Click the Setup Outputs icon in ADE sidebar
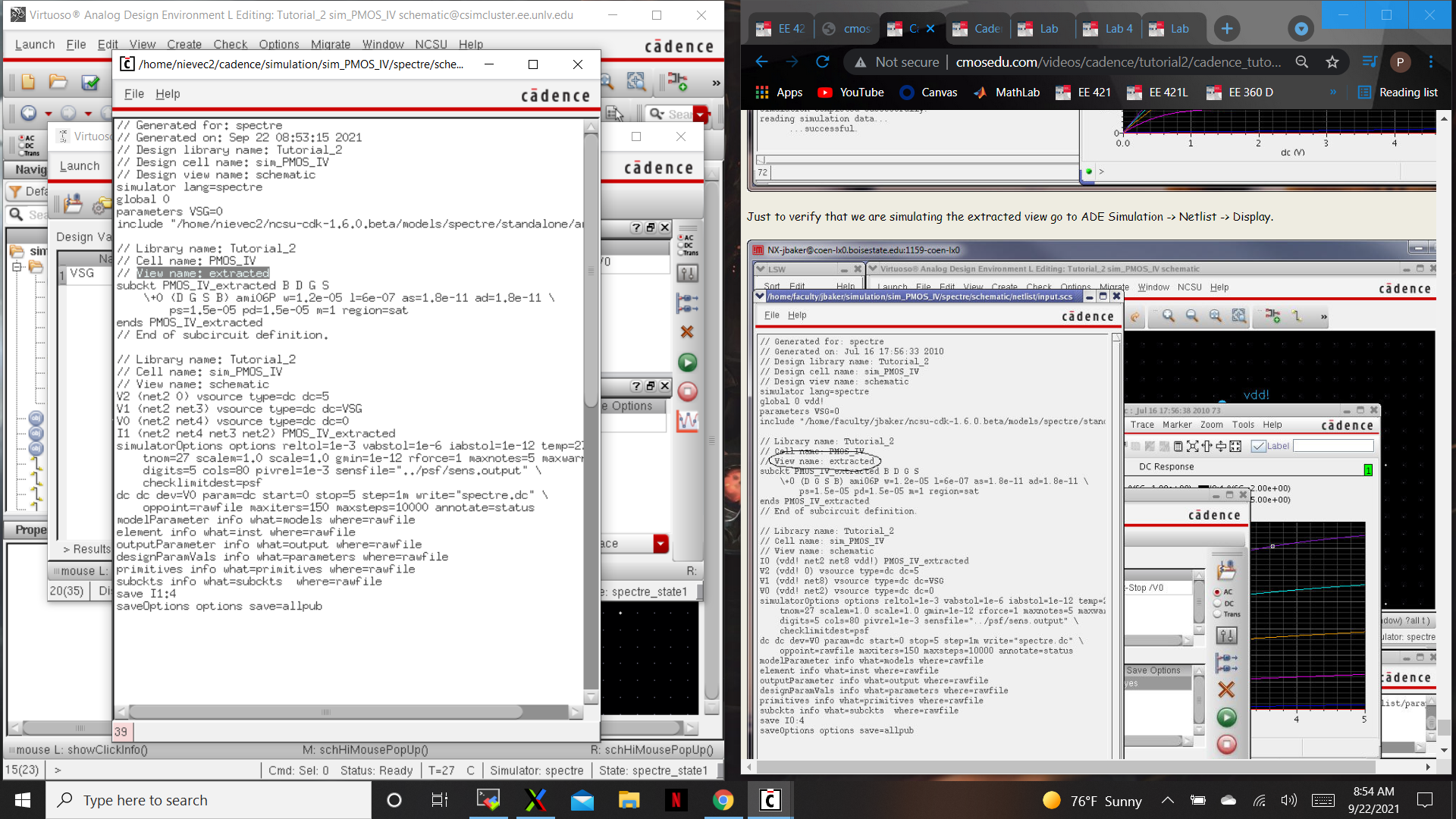This screenshot has width=1456, height=819. pyautogui.click(x=687, y=303)
